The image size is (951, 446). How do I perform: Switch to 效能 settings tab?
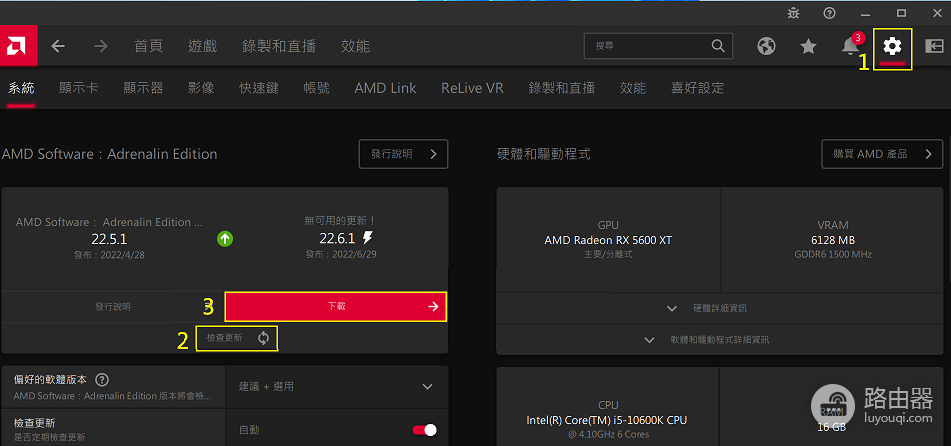[x=633, y=88]
